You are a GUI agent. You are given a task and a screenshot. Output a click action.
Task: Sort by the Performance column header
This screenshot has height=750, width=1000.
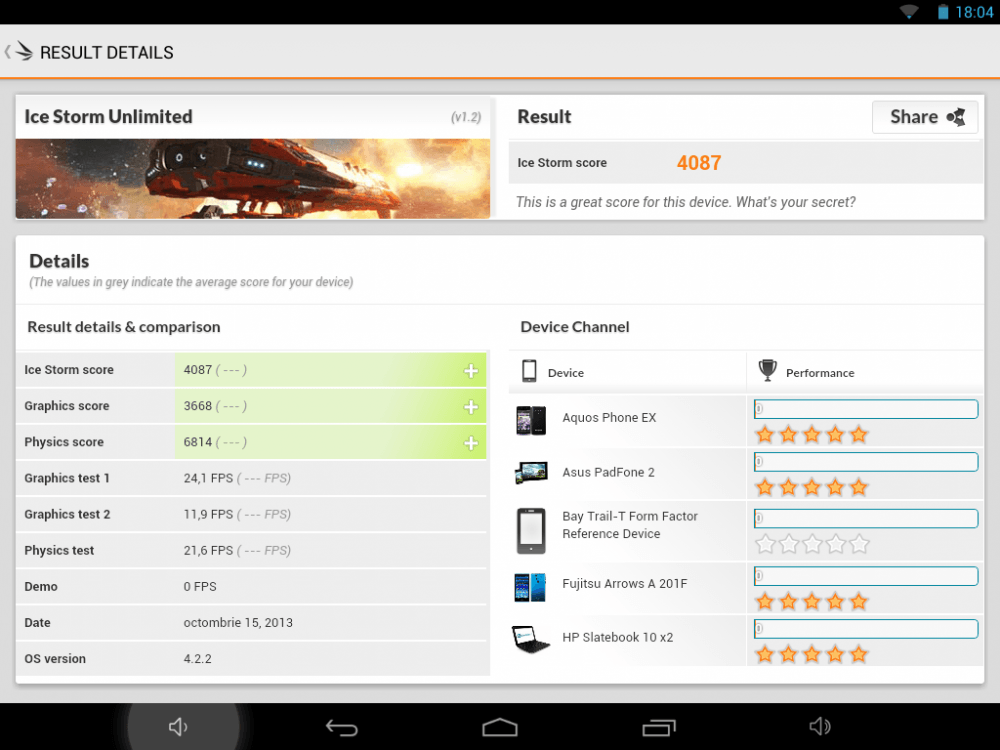[819, 373]
